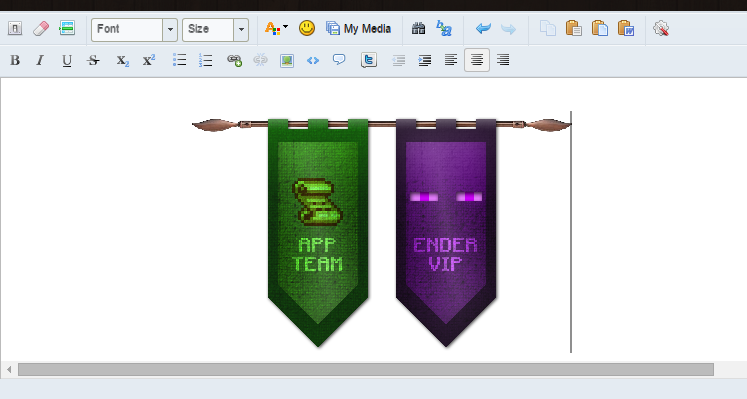This screenshot has height=399, width=747.
Task: Click Paste from Word icon
Action: pyautogui.click(x=626, y=29)
